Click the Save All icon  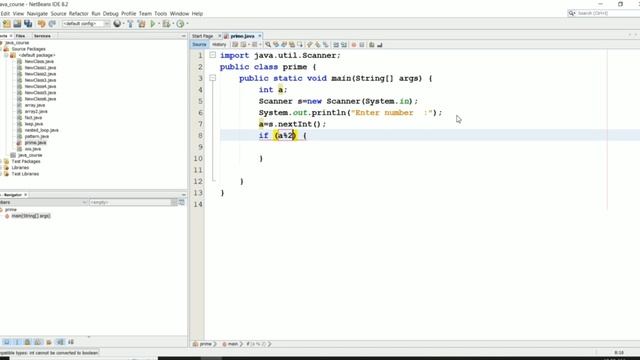tap(28, 24)
